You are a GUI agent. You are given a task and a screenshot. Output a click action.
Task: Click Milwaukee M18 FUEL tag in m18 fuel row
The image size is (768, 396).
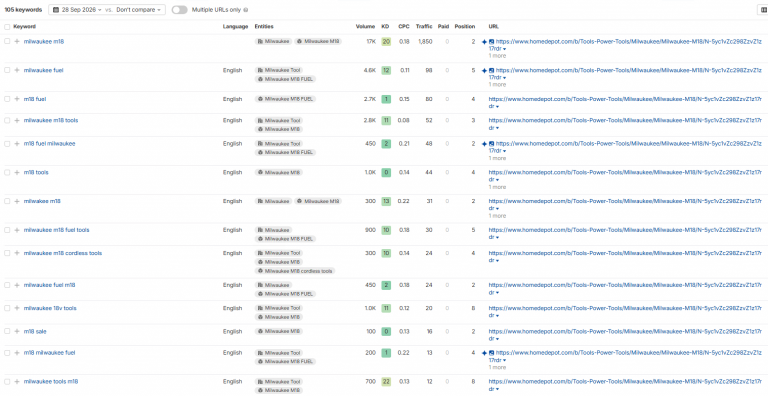tap(285, 99)
